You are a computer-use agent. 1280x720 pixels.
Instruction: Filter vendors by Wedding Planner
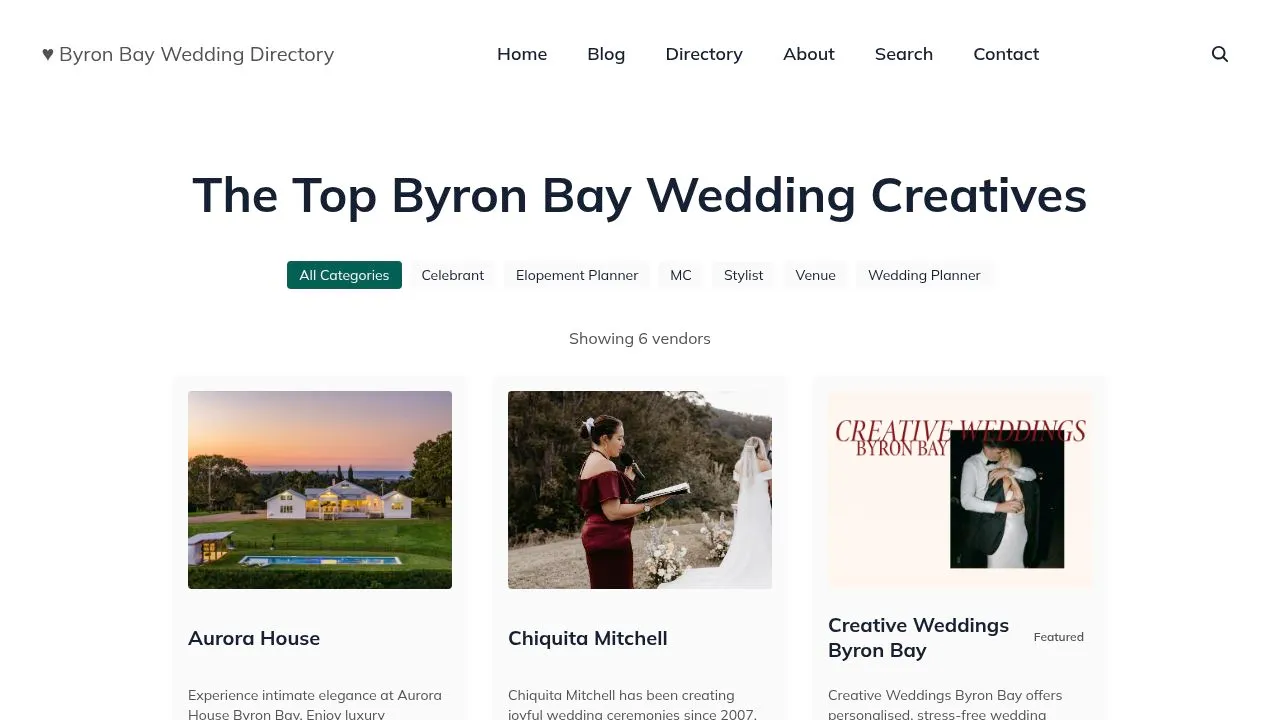tap(924, 275)
